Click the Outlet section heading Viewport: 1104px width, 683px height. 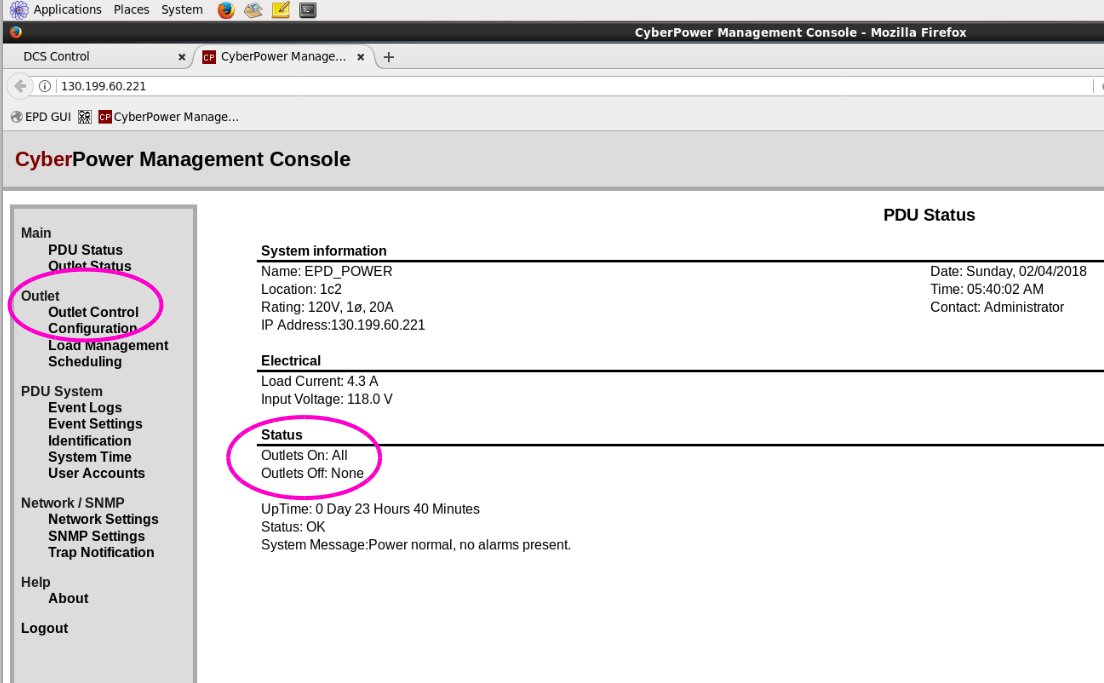pyautogui.click(x=40, y=296)
